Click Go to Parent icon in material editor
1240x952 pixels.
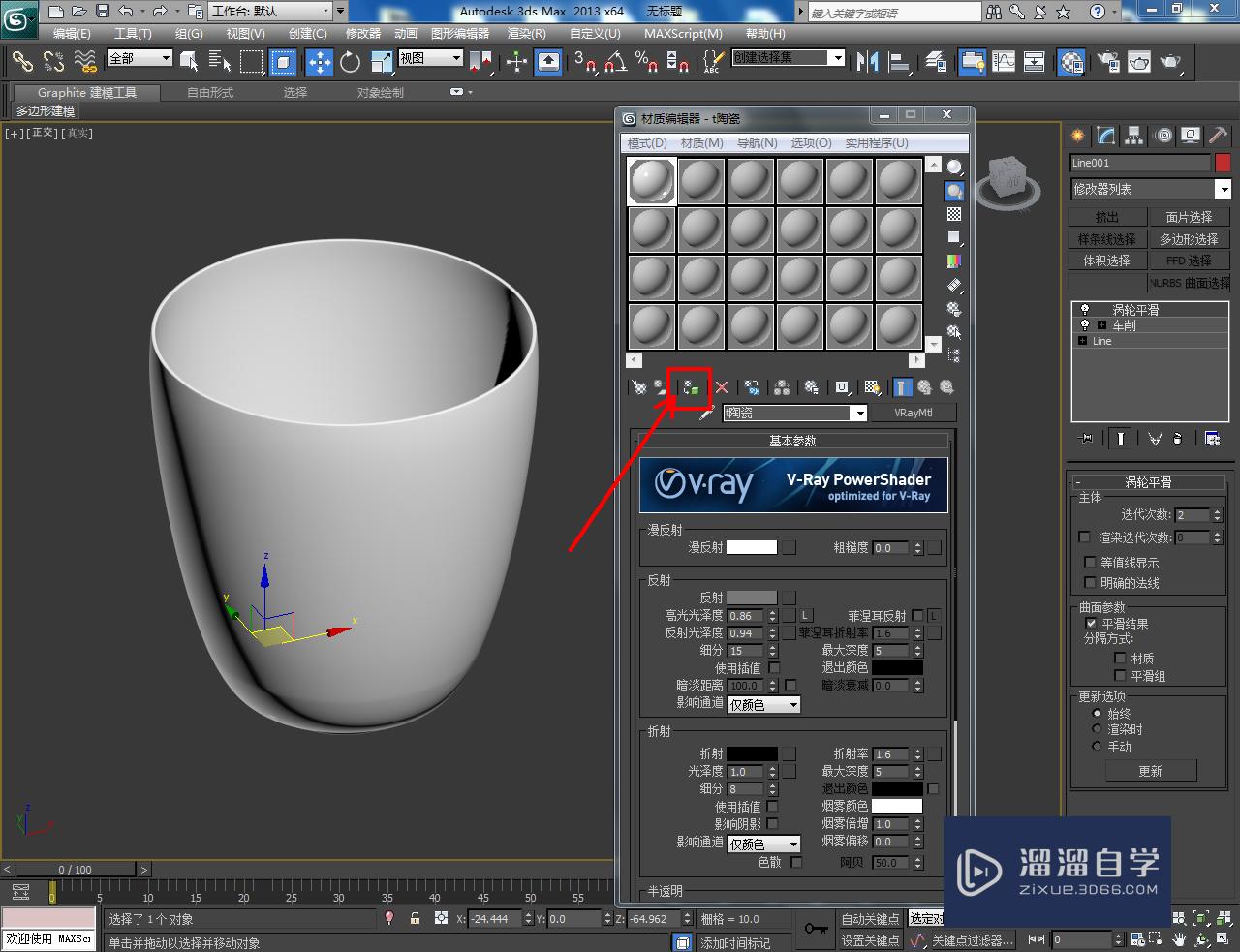click(x=925, y=387)
